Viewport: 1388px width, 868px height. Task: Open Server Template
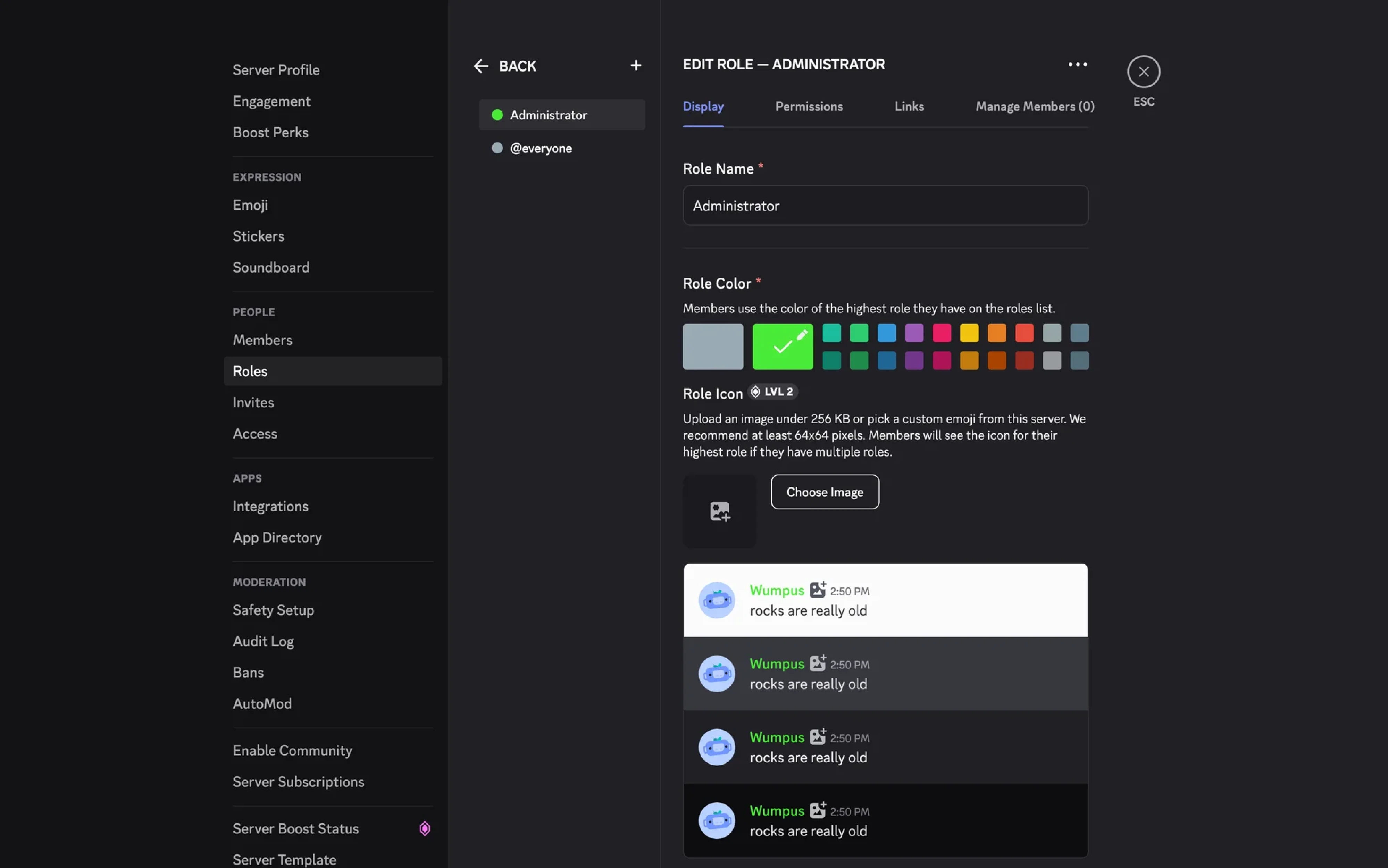(333, 859)
